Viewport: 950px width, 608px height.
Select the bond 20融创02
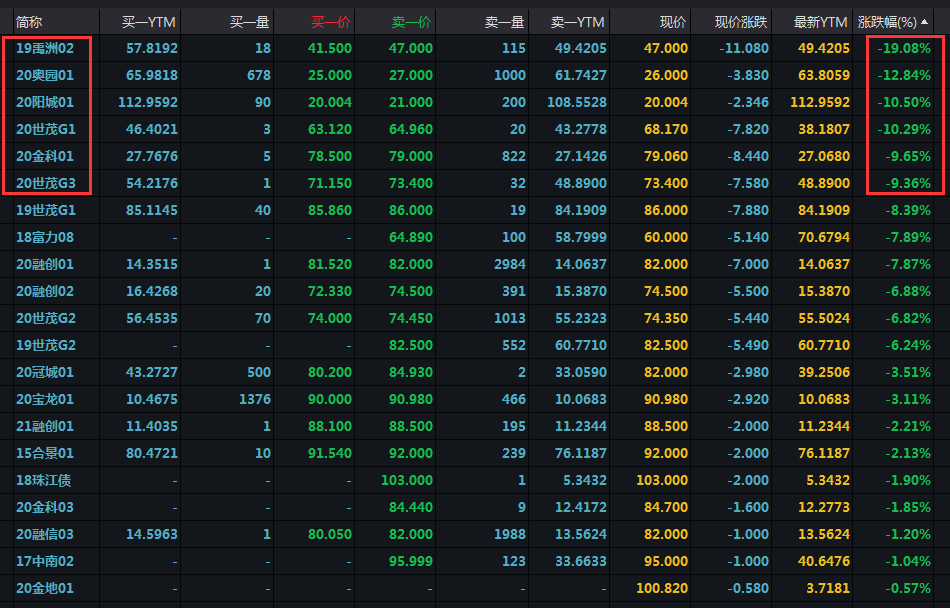tap(45, 291)
